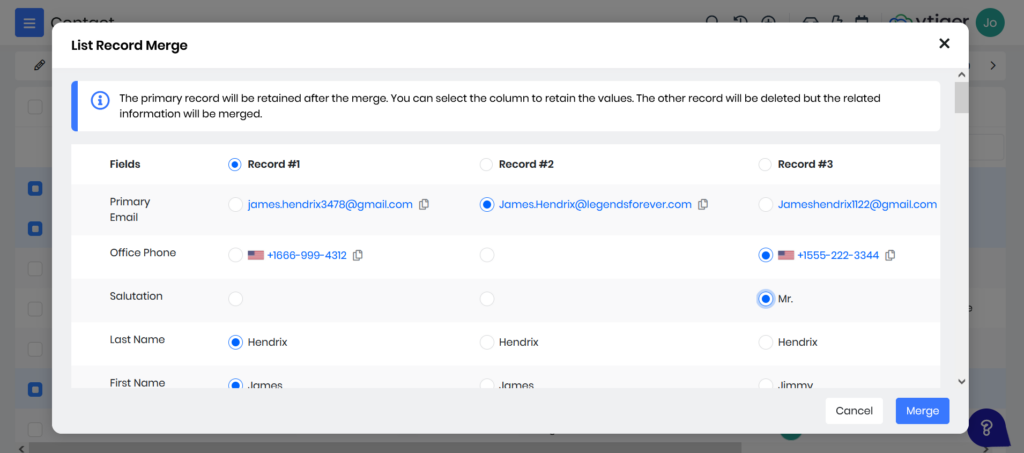Click the Merge button

(922, 411)
